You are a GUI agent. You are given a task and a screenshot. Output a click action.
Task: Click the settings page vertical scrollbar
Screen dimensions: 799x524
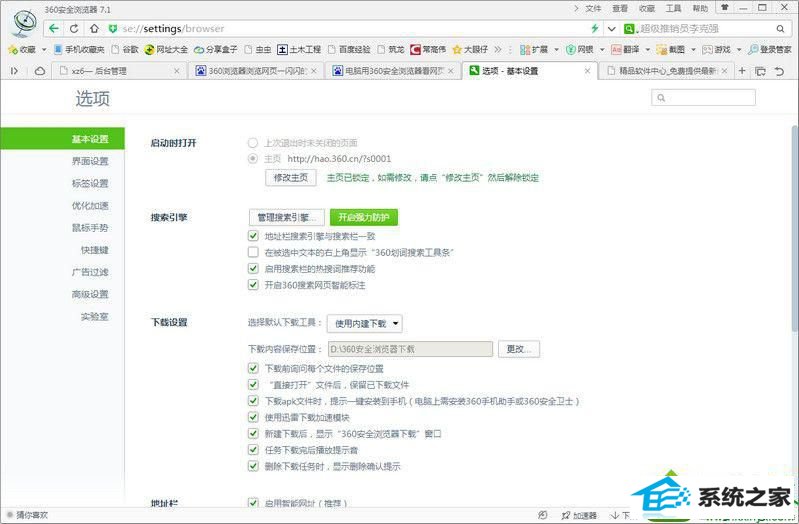click(795, 229)
